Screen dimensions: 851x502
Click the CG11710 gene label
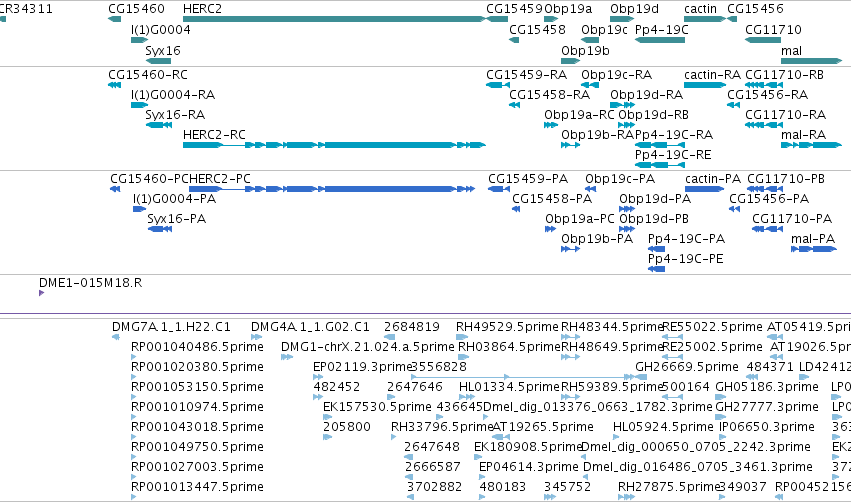[x=773, y=30]
